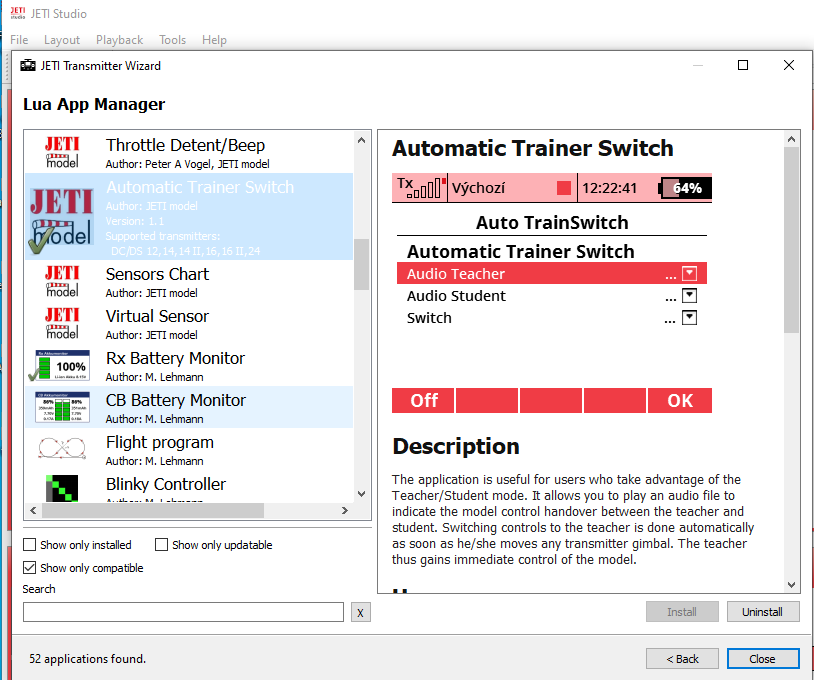This screenshot has width=814, height=680.
Task: Click the JETI Studio logo in title bar
Action: click(x=18, y=13)
